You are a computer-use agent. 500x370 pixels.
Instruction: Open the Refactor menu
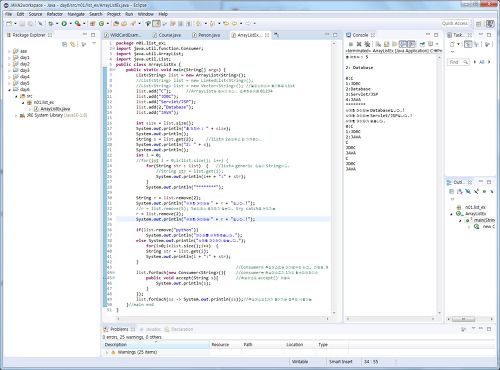(55, 14)
